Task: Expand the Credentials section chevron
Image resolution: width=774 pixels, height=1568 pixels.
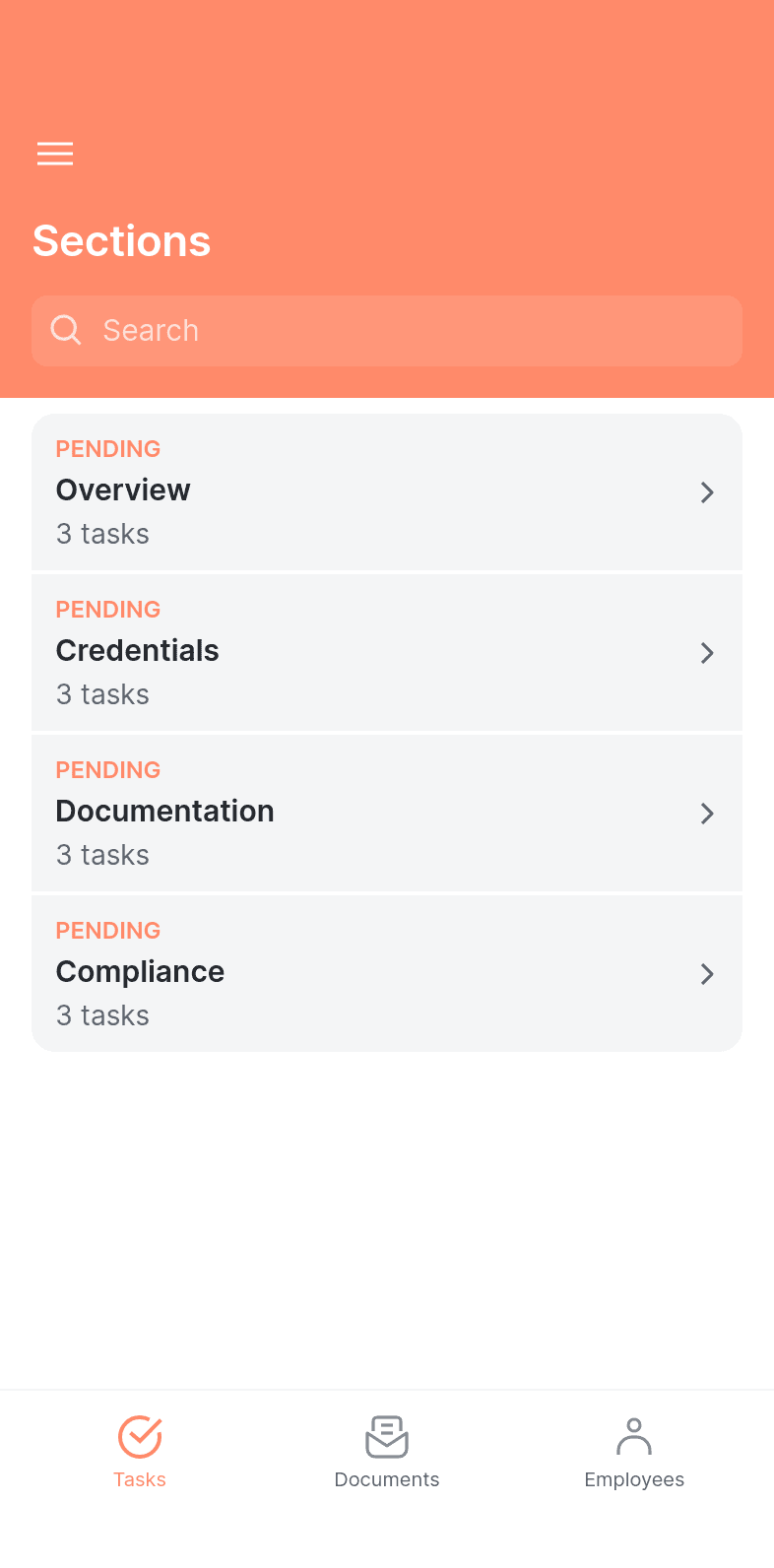Action: 707,653
